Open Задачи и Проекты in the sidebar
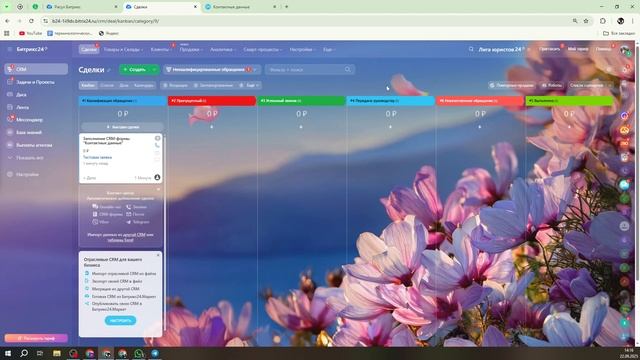 (x=35, y=82)
